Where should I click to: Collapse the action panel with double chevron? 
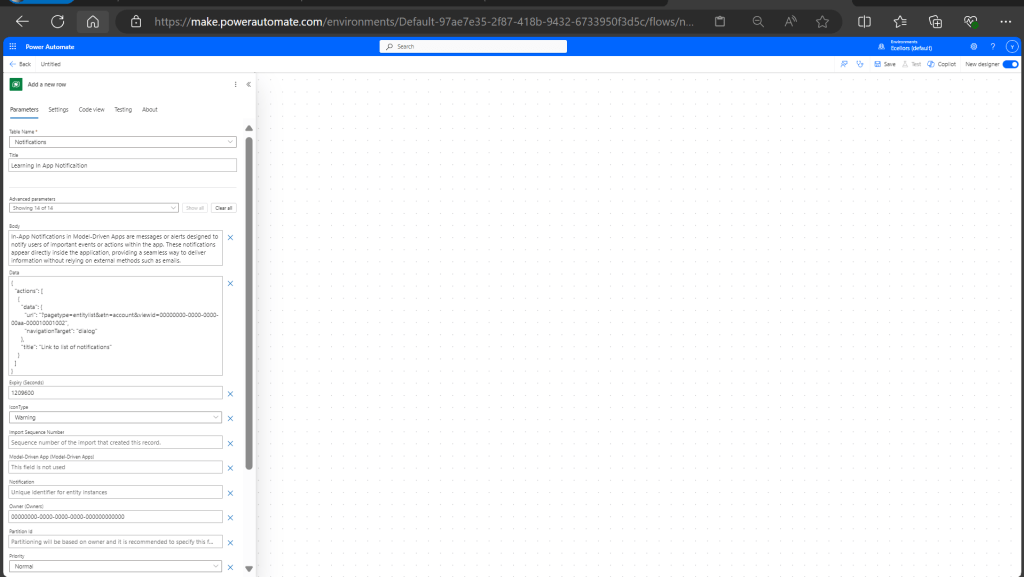248,85
